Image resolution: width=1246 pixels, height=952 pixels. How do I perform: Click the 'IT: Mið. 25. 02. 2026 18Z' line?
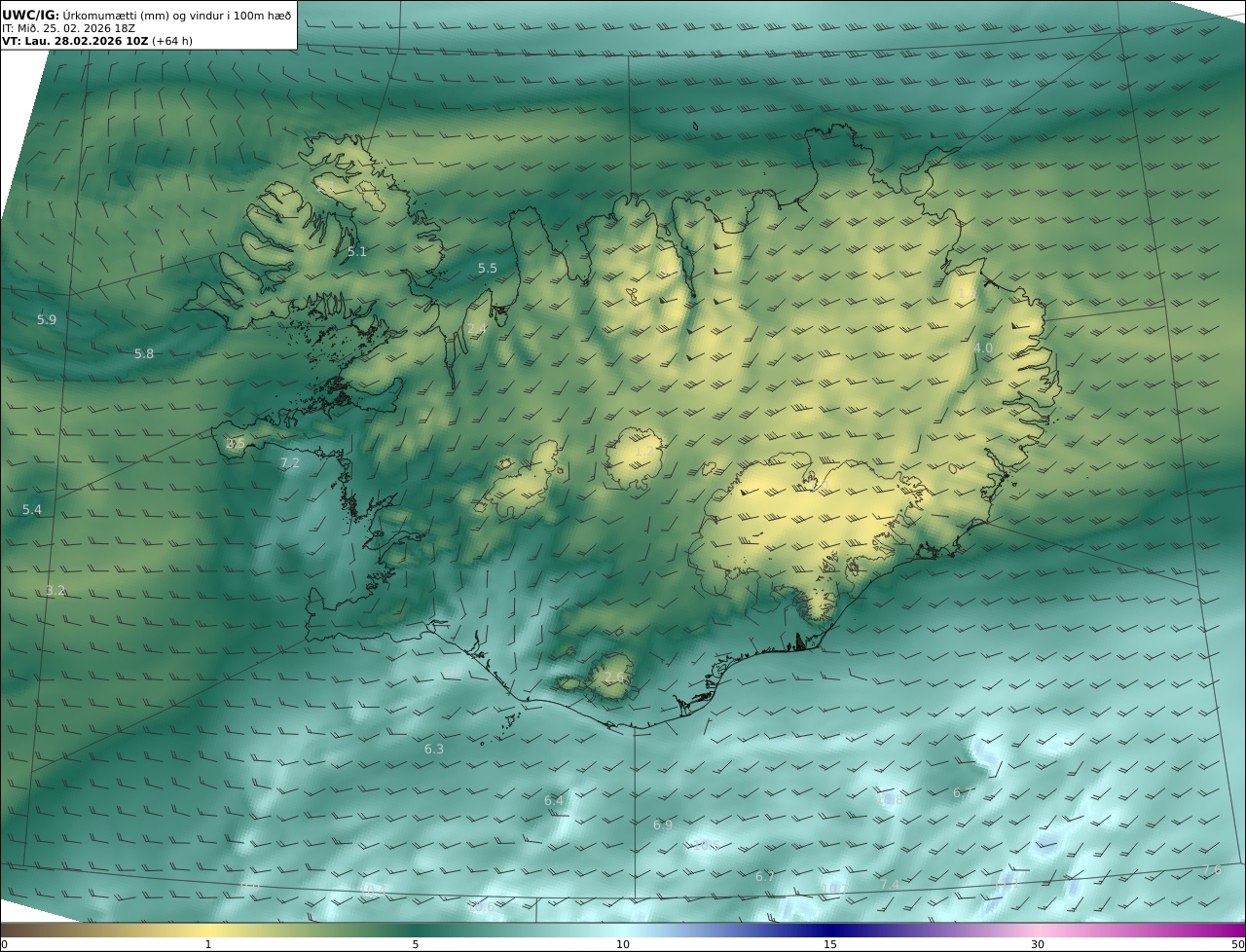[x=68, y=28]
